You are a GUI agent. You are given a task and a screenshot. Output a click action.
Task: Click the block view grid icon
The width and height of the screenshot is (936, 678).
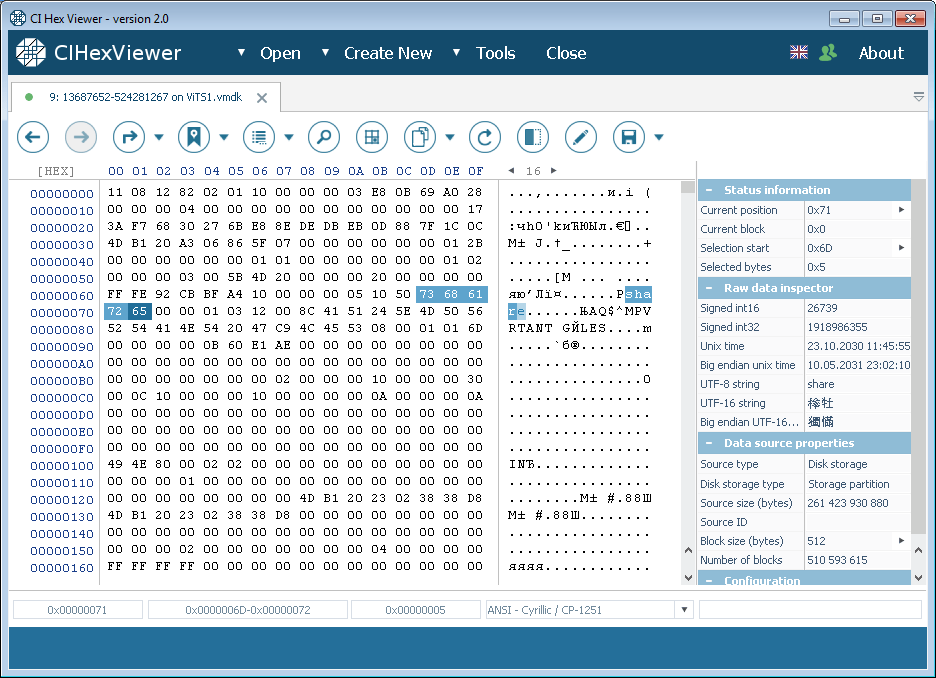point(371,137)
